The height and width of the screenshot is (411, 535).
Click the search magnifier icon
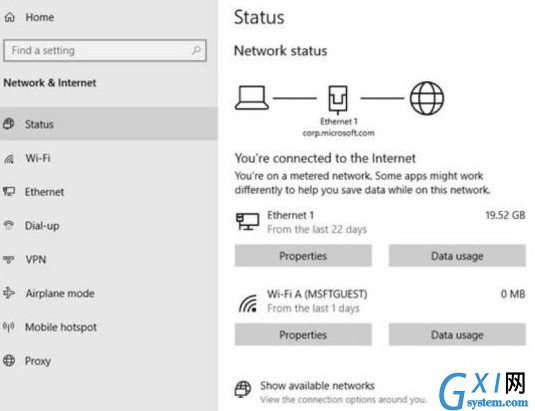[196, 50]
